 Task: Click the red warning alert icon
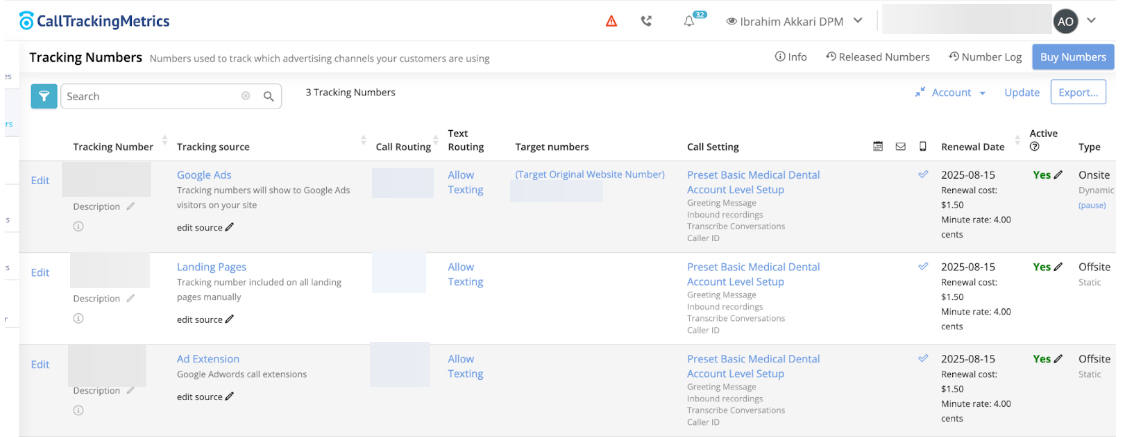click(x=612, y=21)
